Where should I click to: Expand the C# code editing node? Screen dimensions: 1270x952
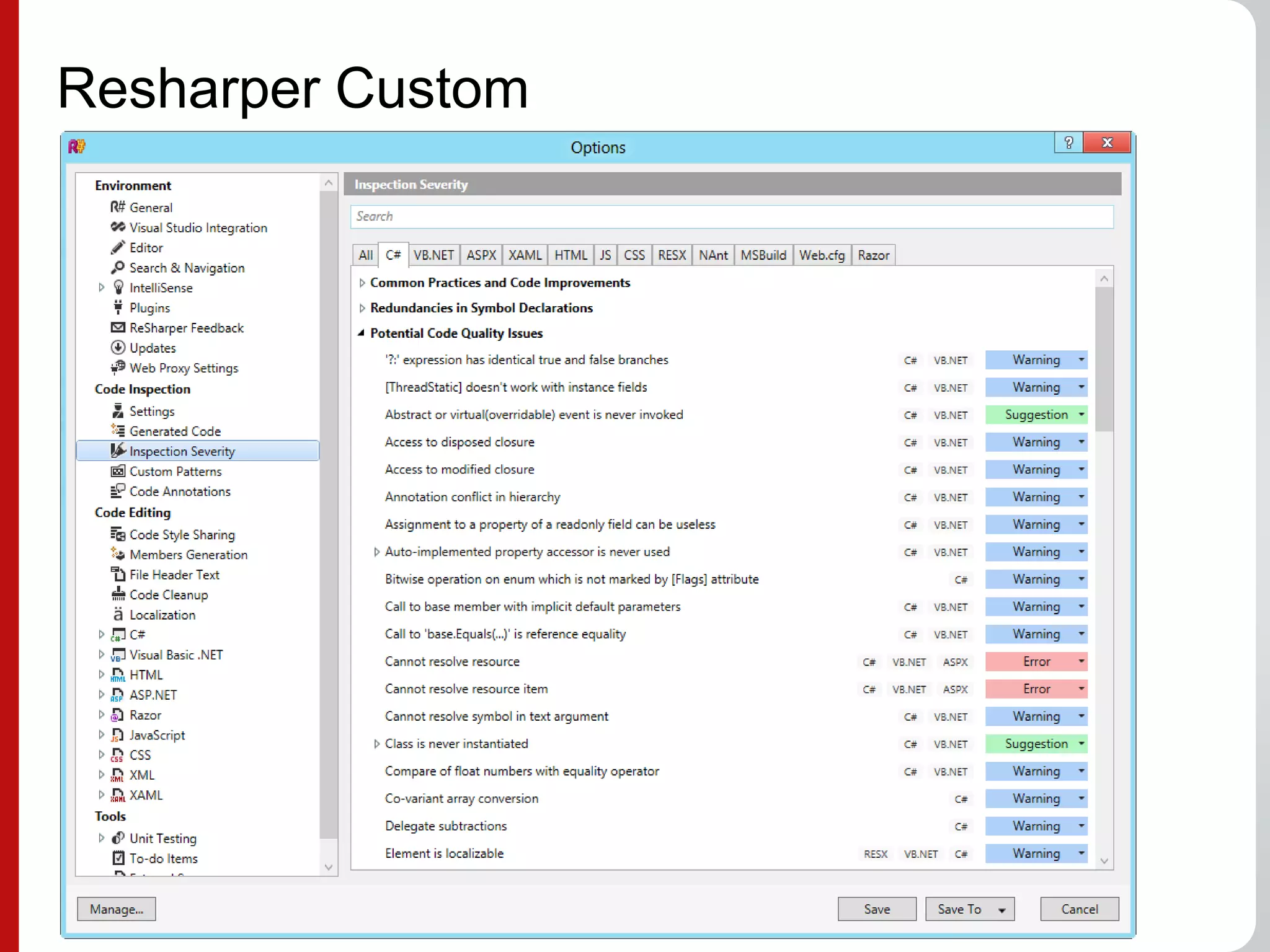click(102, 635)
